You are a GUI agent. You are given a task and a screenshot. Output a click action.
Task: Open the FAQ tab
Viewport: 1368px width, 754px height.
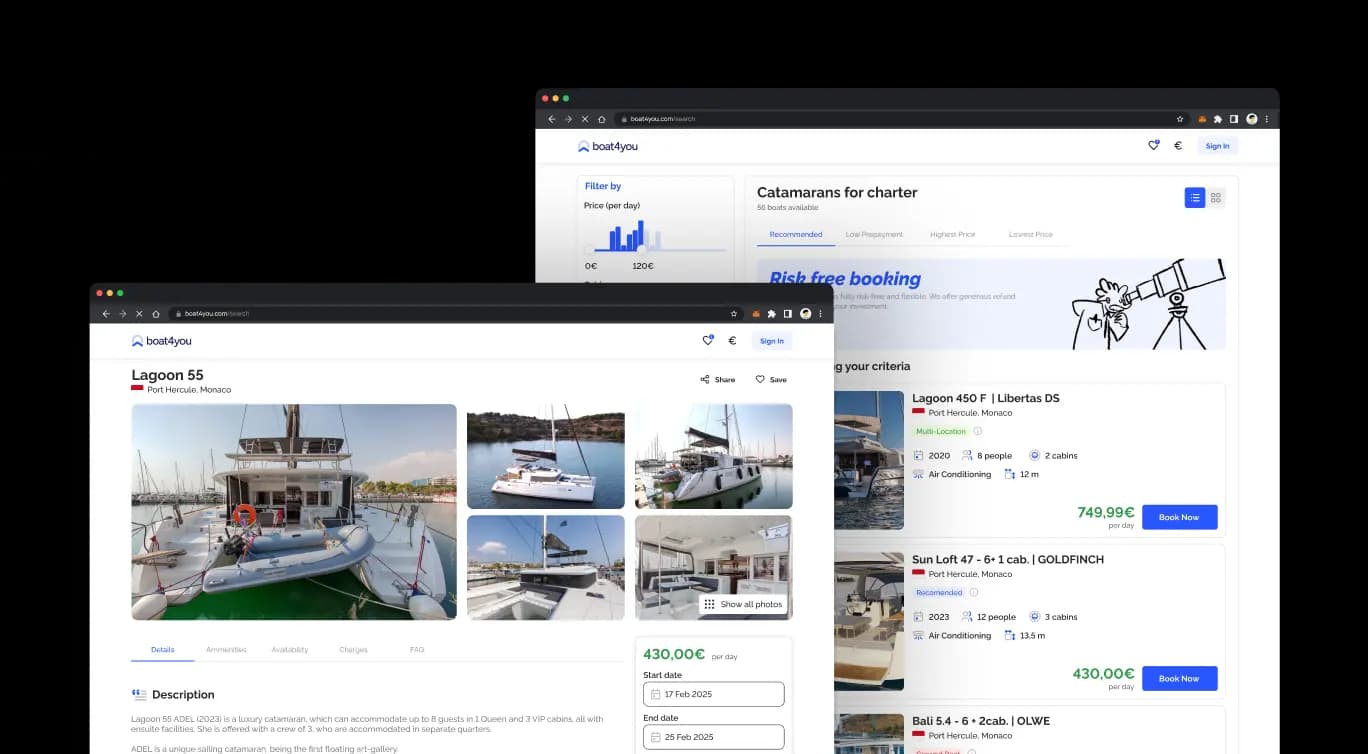[x=417, y=649]
